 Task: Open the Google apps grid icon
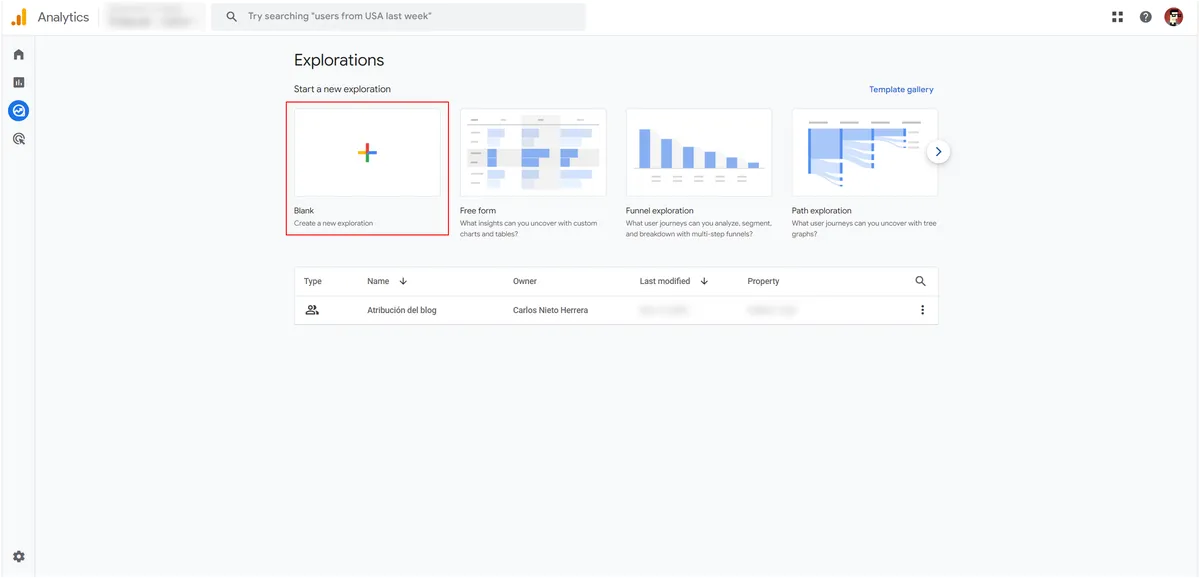1118,17
